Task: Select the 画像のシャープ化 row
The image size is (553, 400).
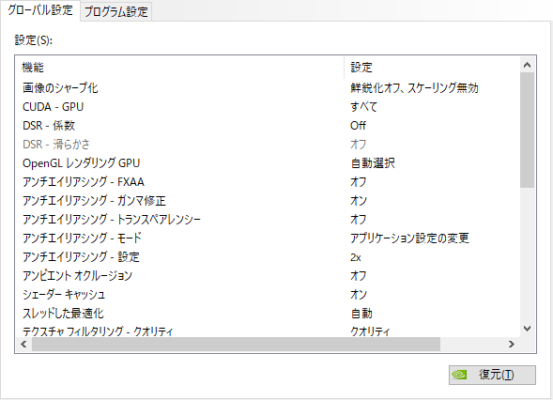Action: click(x=267, y=88)
